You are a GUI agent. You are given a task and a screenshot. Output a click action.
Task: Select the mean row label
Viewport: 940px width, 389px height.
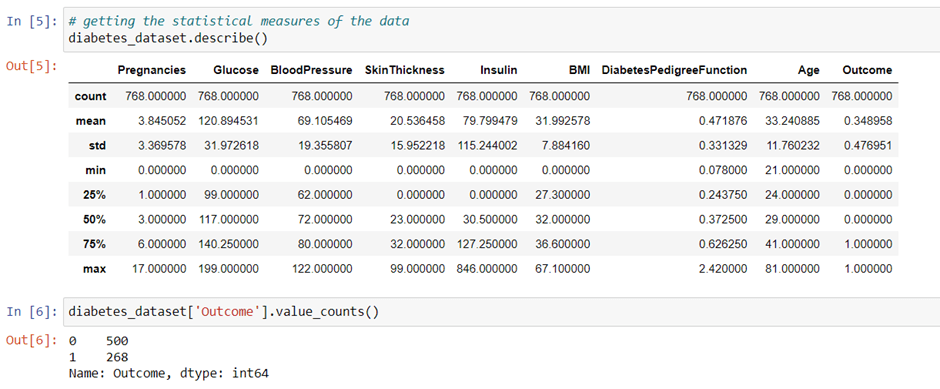tap(91, 121)
